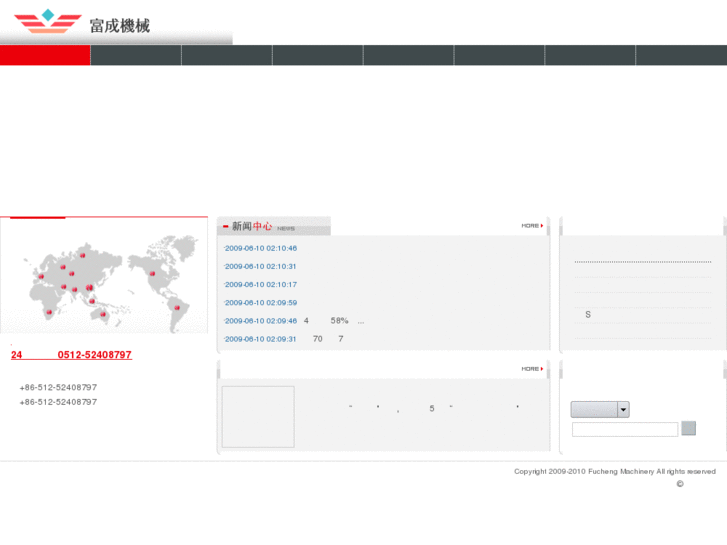Click the Copyright 2009-2010 Fucheng Machinery text
Screen dimensions: 727x545
pos(615,471)
